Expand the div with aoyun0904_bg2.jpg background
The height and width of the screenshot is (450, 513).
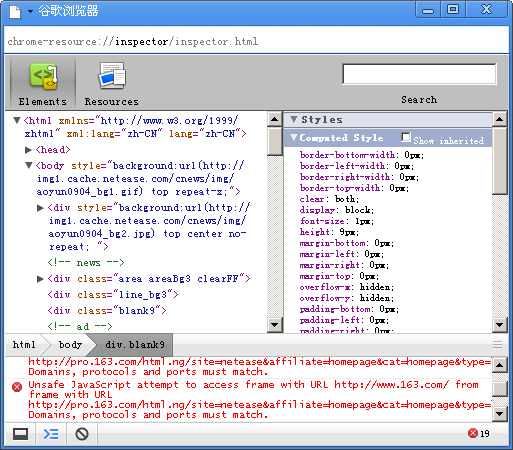pyautogui.click(x=40, y=208)
